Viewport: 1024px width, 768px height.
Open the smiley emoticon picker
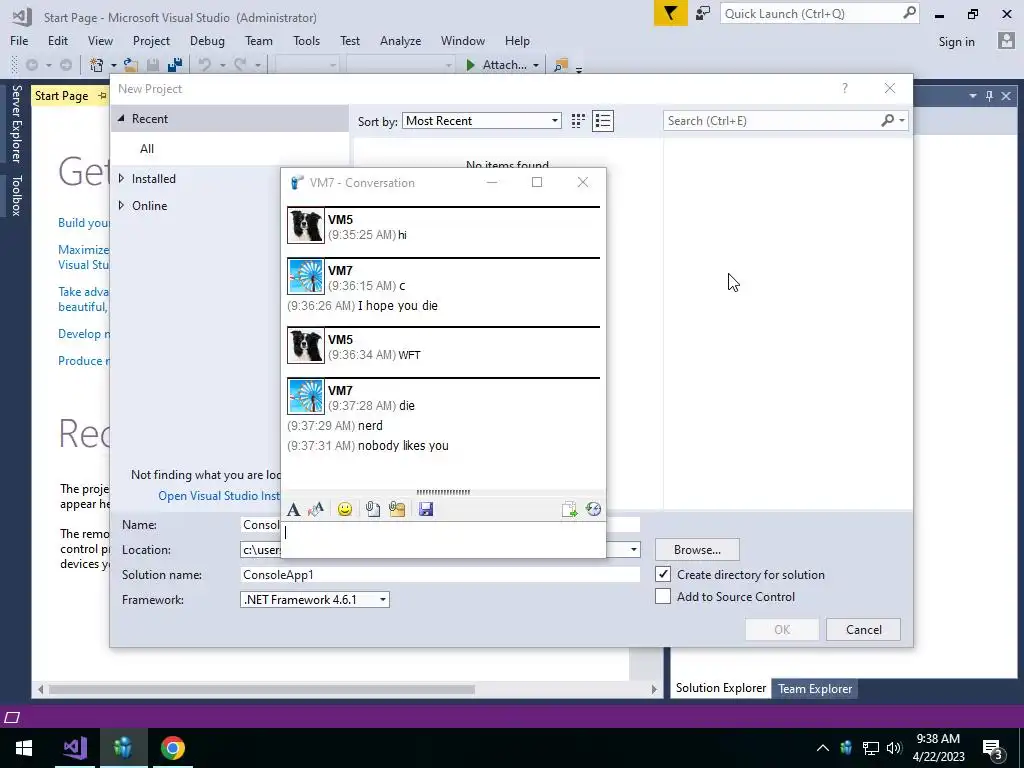pos(345,509)
